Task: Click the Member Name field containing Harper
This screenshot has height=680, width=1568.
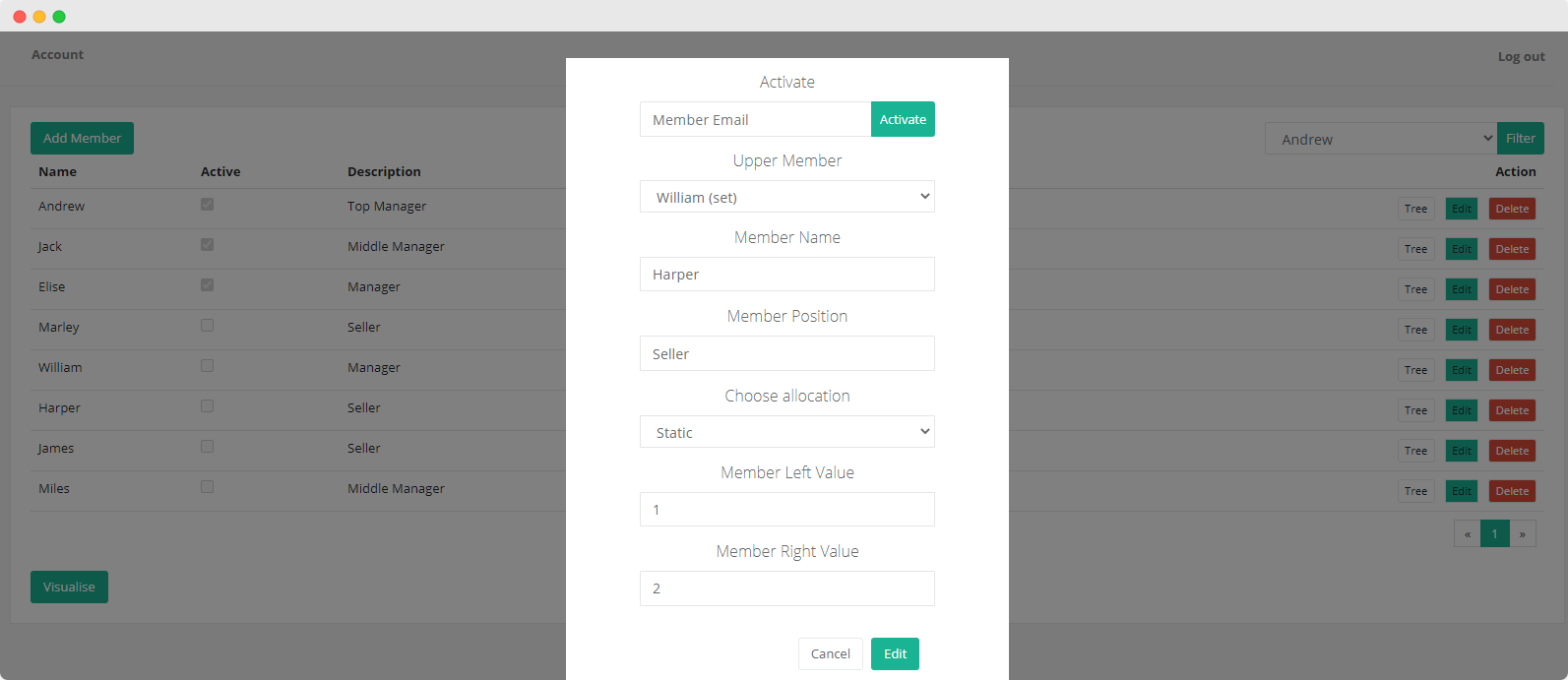Action: [x=787, y=275]
